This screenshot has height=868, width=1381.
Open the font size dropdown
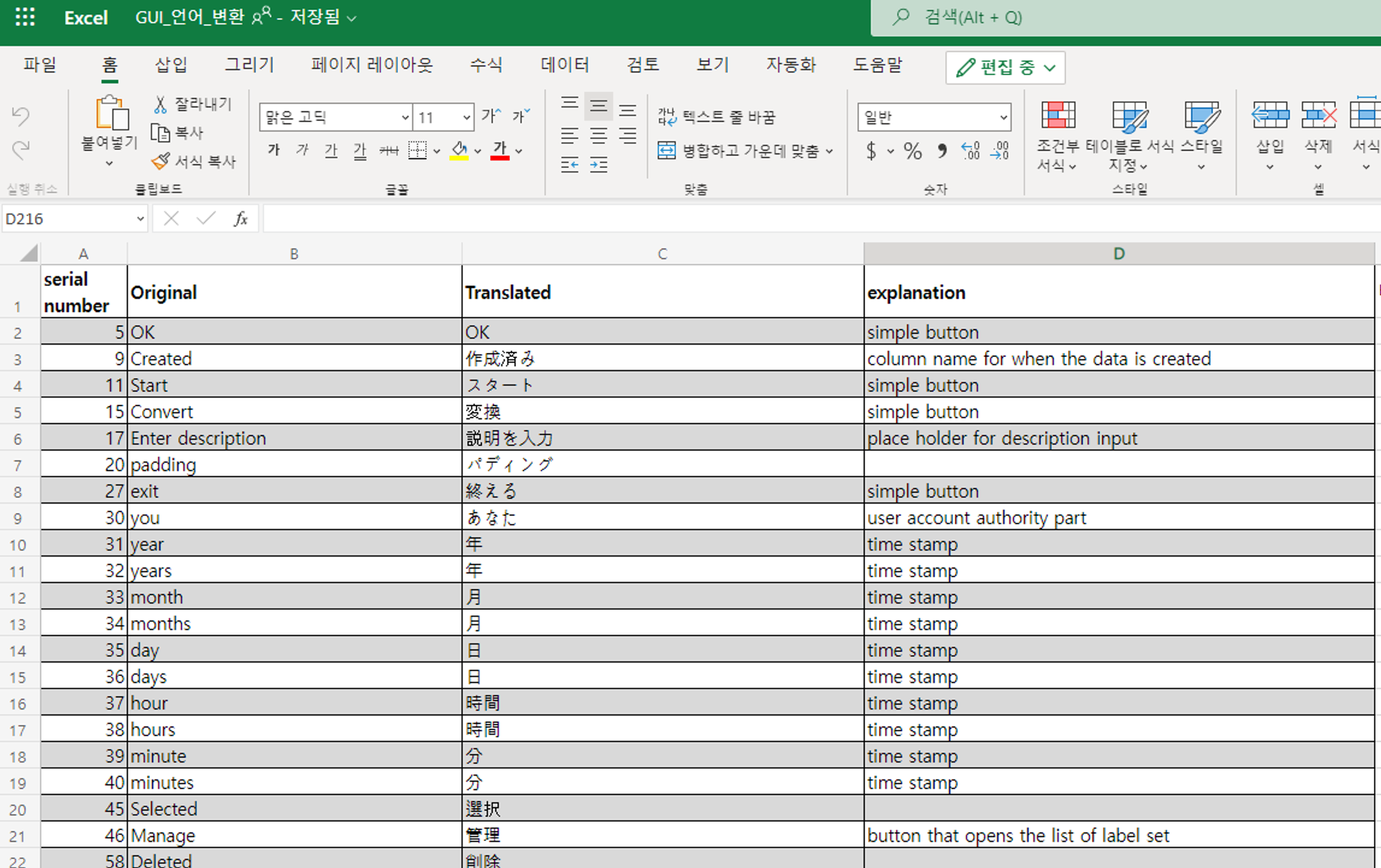click(x=442, y=117)
